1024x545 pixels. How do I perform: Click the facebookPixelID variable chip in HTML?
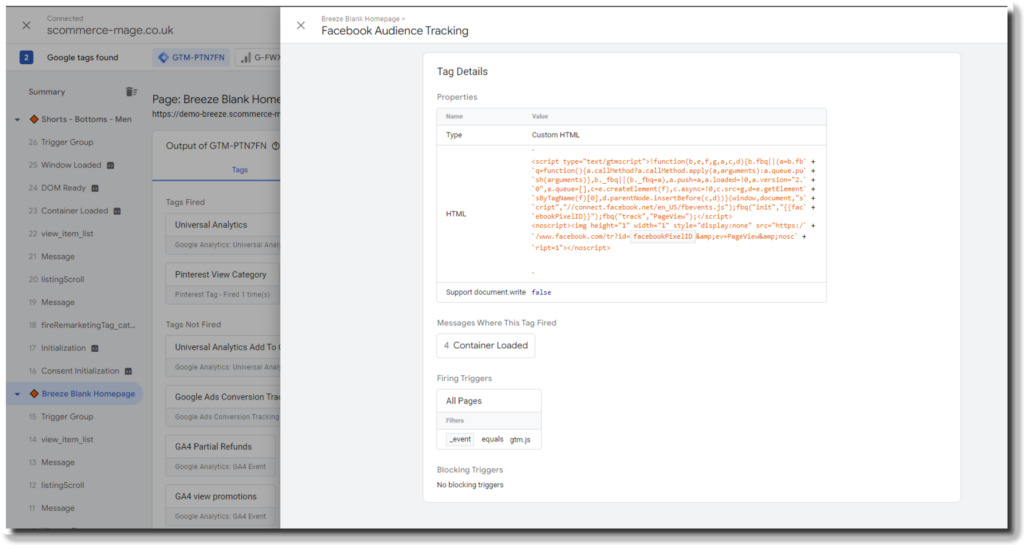pos(662,236)
